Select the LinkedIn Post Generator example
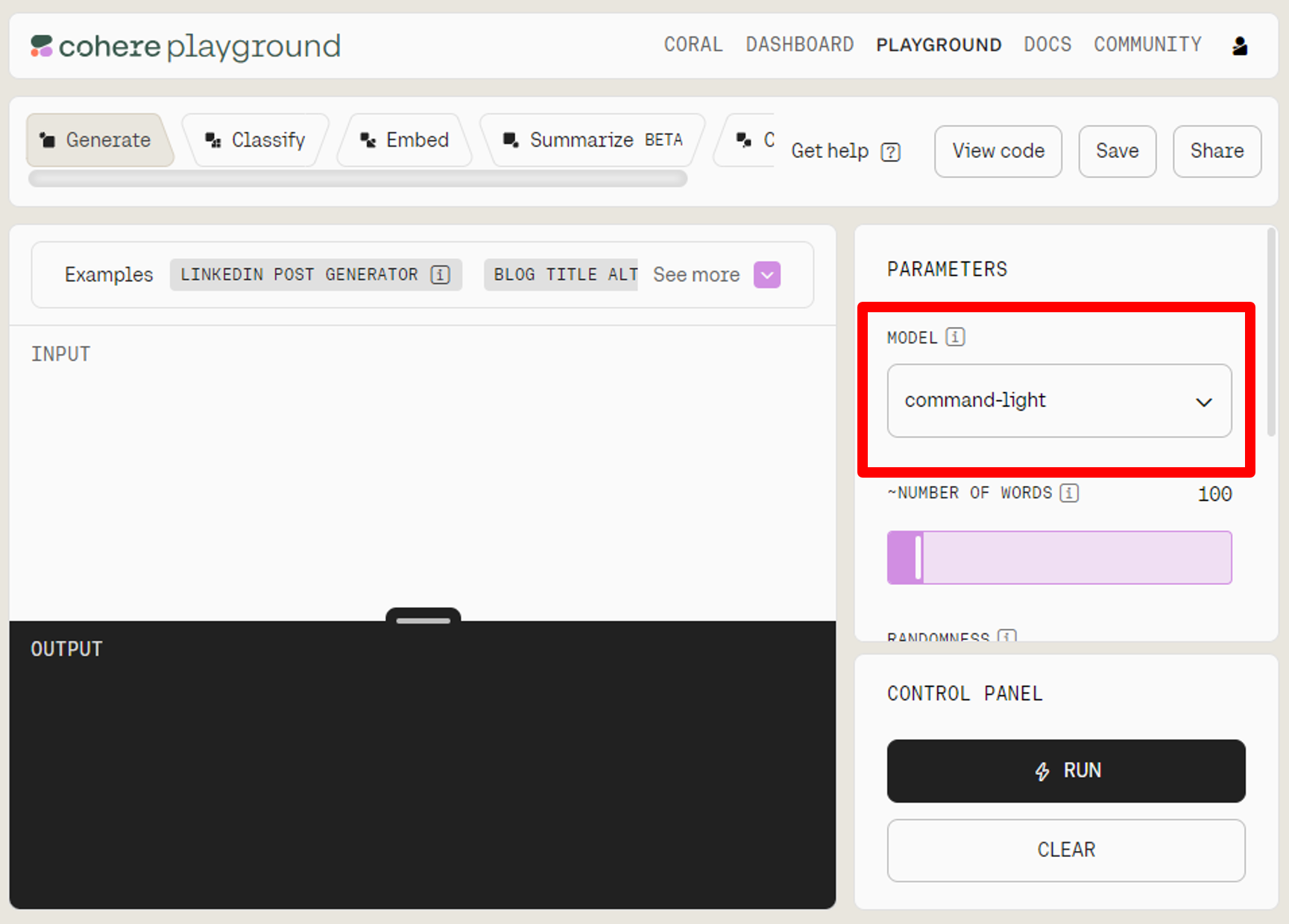 316,275
